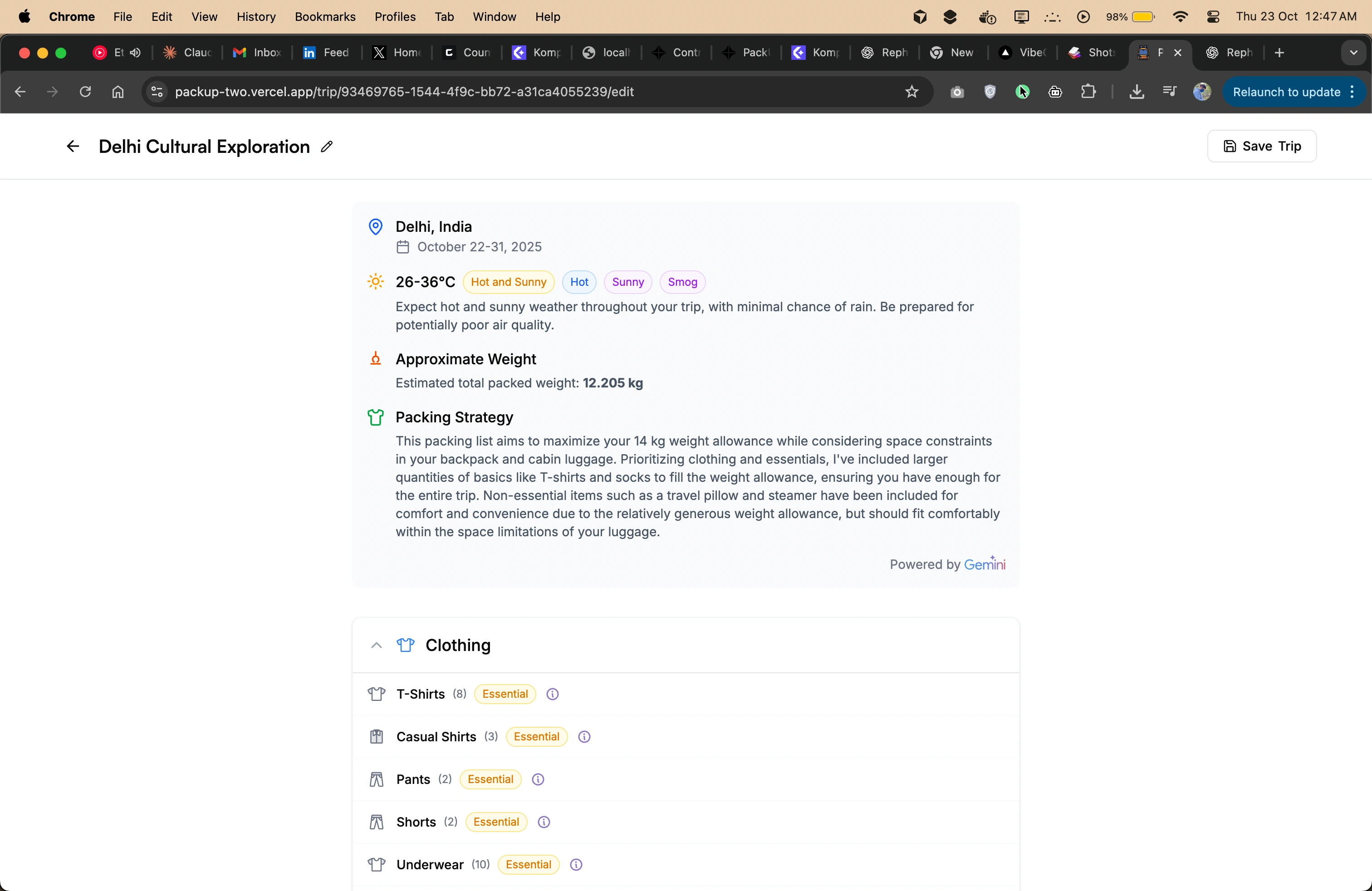Open Chrome's three-dot menu on Relaunch button
Image resolution: width=1372 pixels, height=891 pixels.
coord(1352,92)
